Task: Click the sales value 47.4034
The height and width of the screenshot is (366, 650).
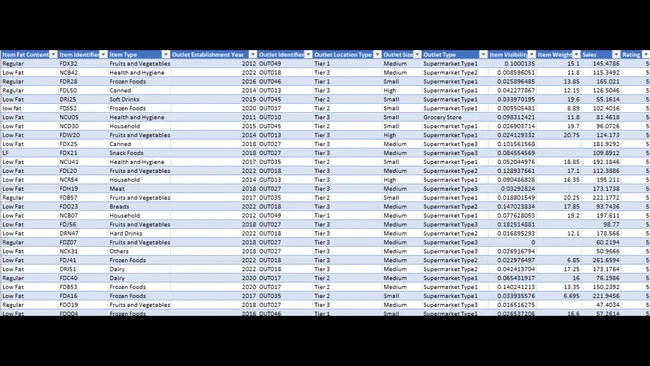Action: pos(601,305)
